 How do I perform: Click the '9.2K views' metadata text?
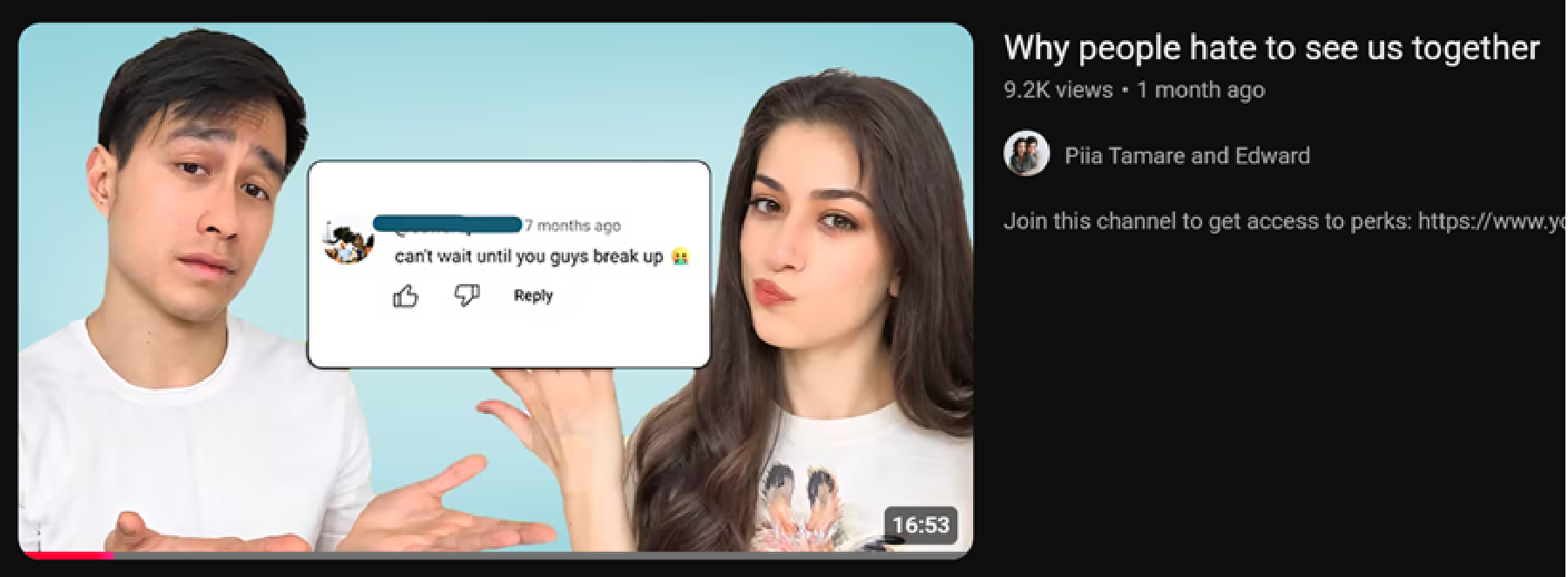coord(1058,90)
